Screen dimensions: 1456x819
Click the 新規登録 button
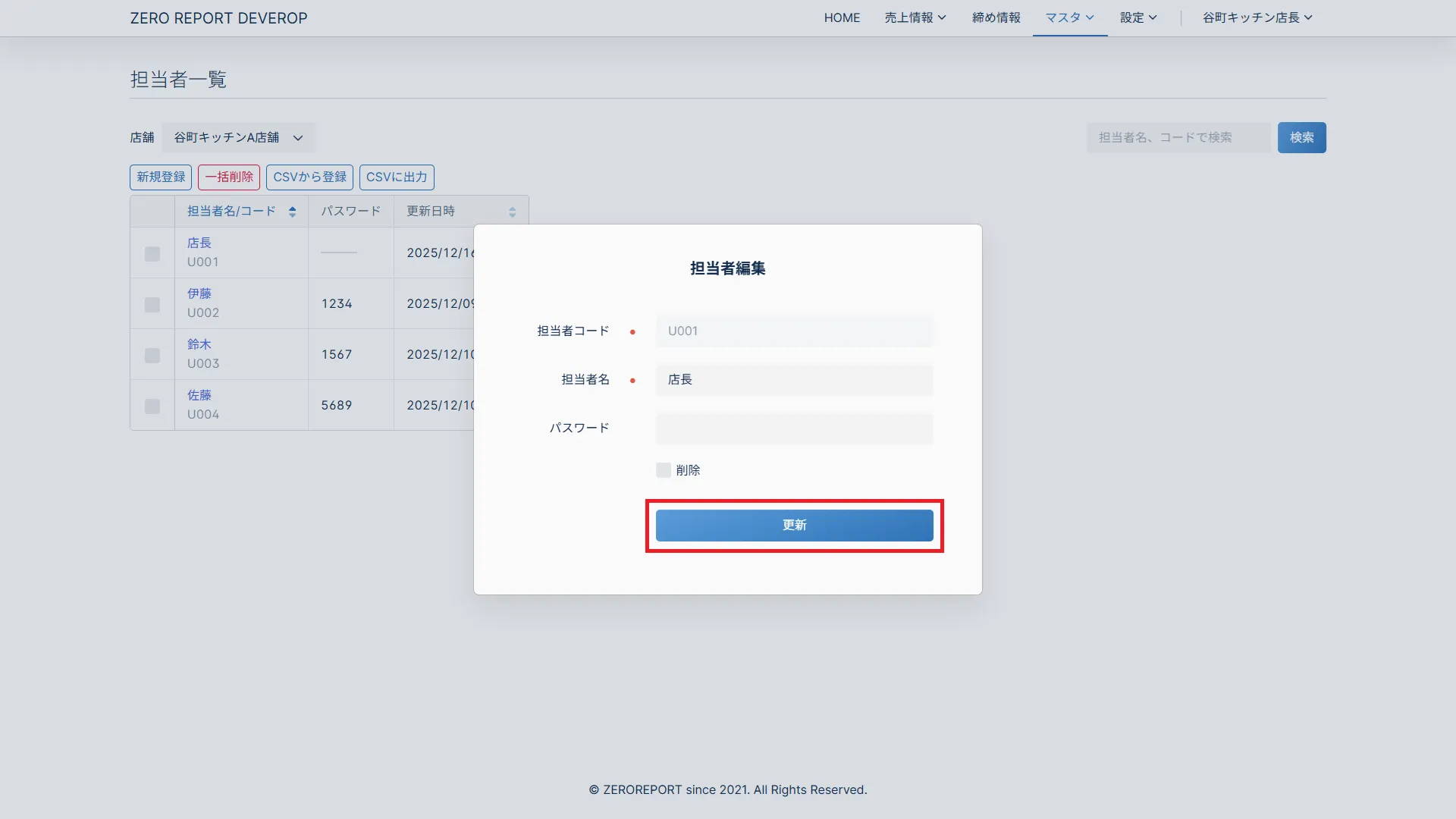(161, 177)
